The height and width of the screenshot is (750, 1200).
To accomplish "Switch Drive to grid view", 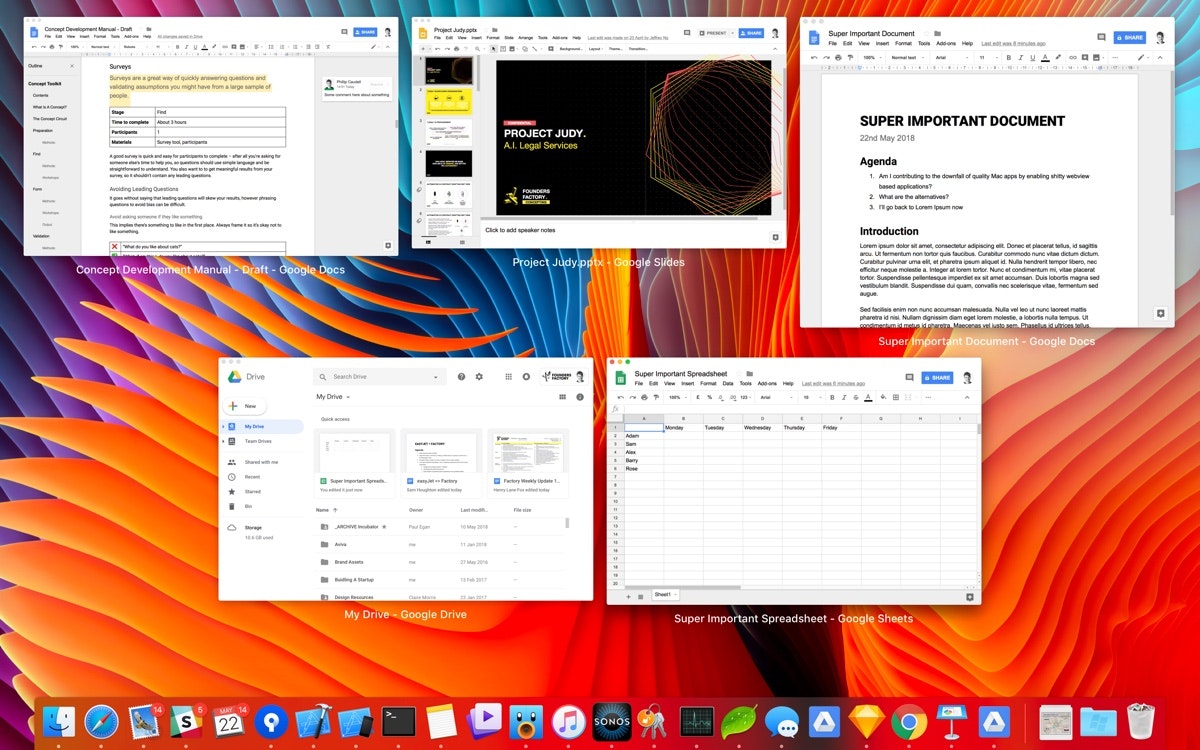I will pos(562,397).
